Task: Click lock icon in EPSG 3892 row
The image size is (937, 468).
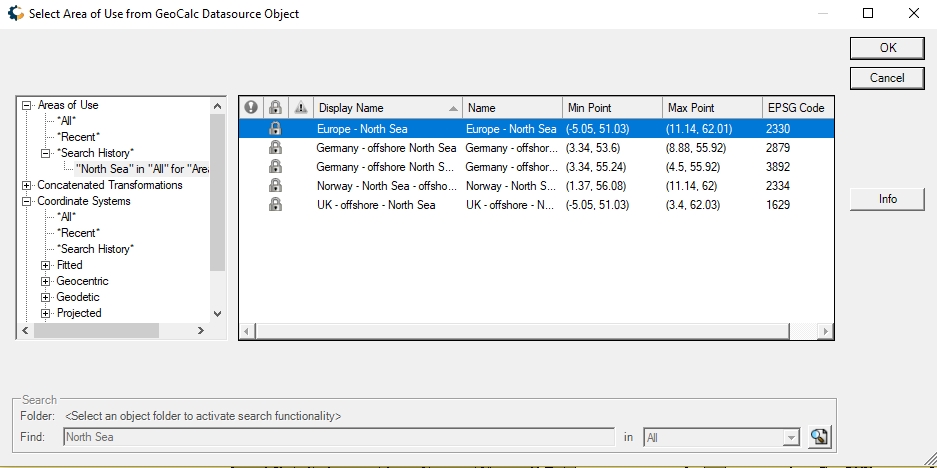Action: [x=275, y=167]
